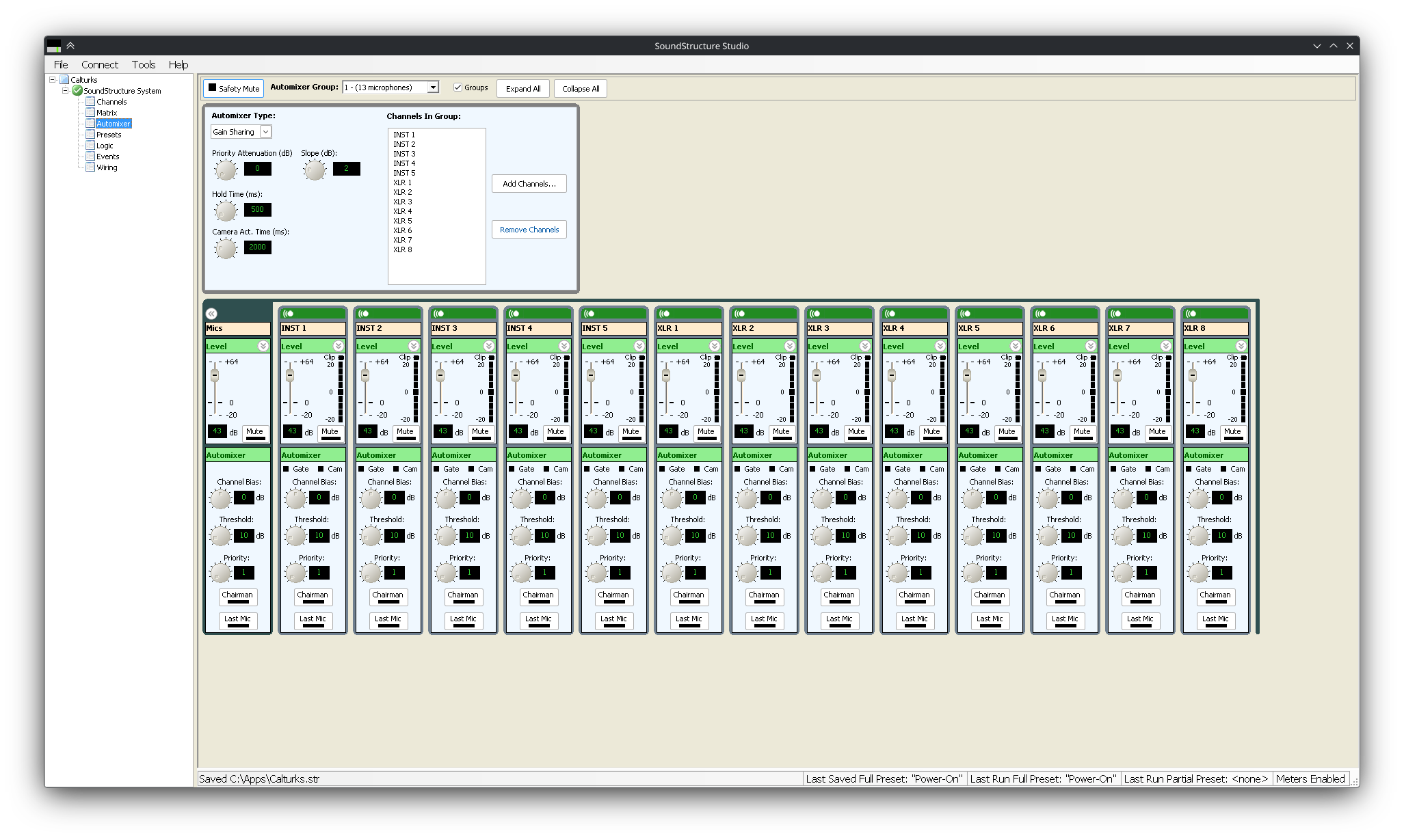
Task: Turn the Hold Time knob
Action: coord(225,211)
